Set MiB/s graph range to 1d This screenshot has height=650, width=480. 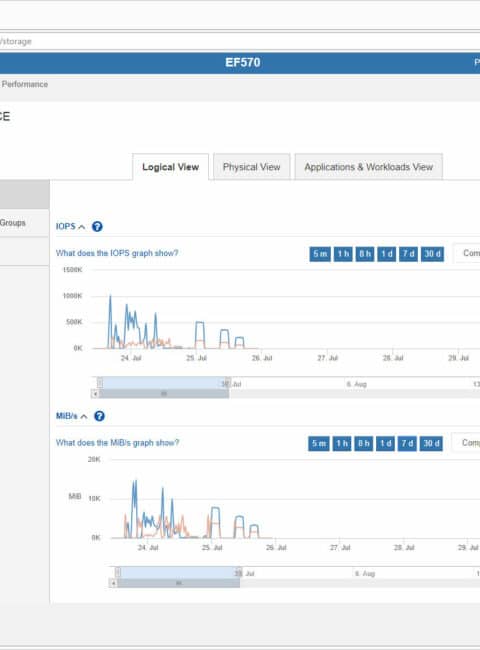click(385, 444)
